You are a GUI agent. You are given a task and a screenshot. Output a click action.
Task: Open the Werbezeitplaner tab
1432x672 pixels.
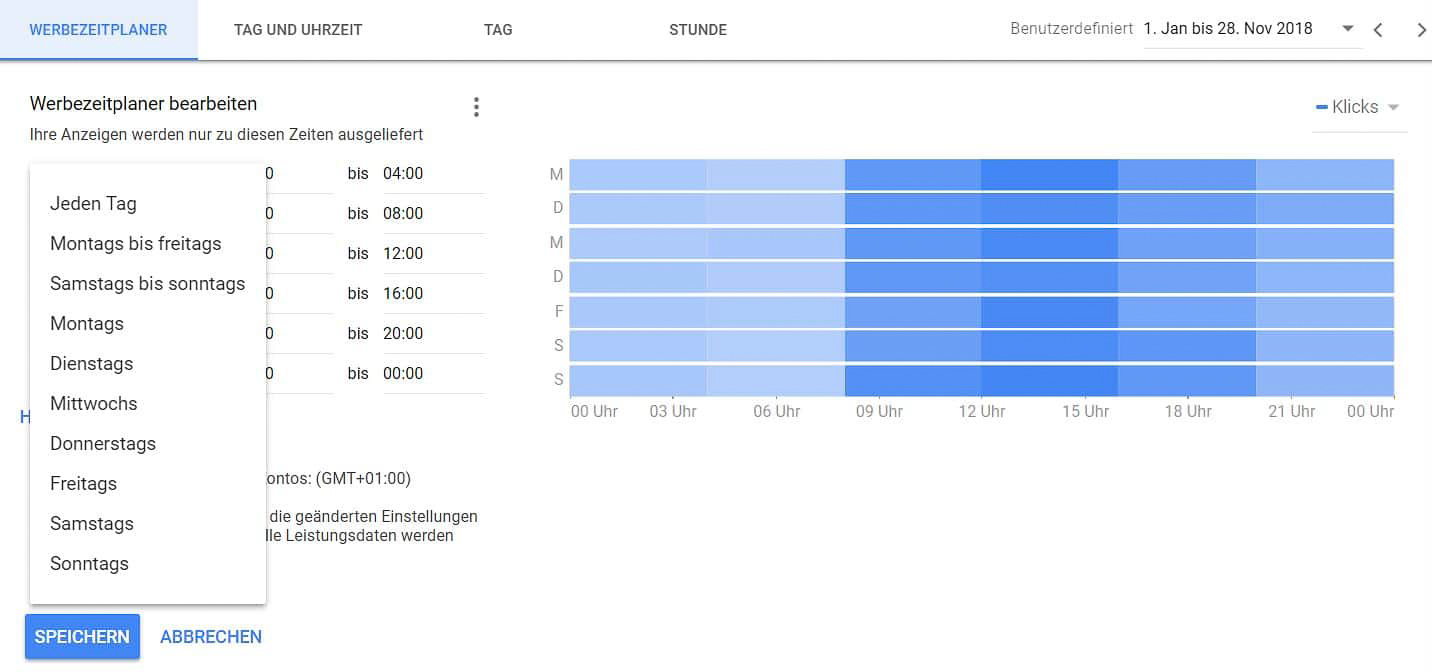(x=98, y=30)
